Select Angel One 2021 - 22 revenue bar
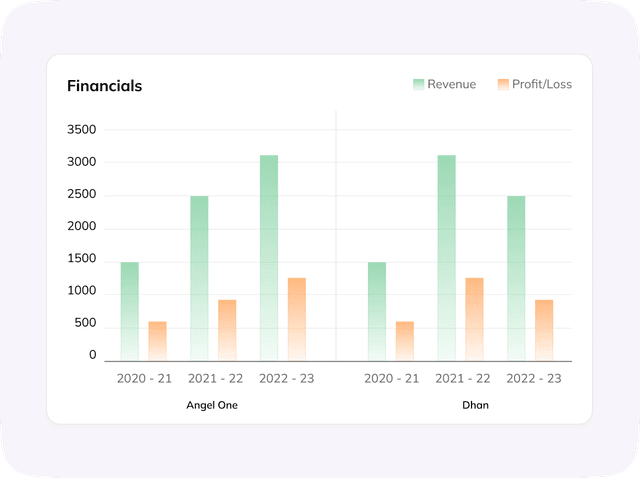640x478 pixels. point(200,278)
